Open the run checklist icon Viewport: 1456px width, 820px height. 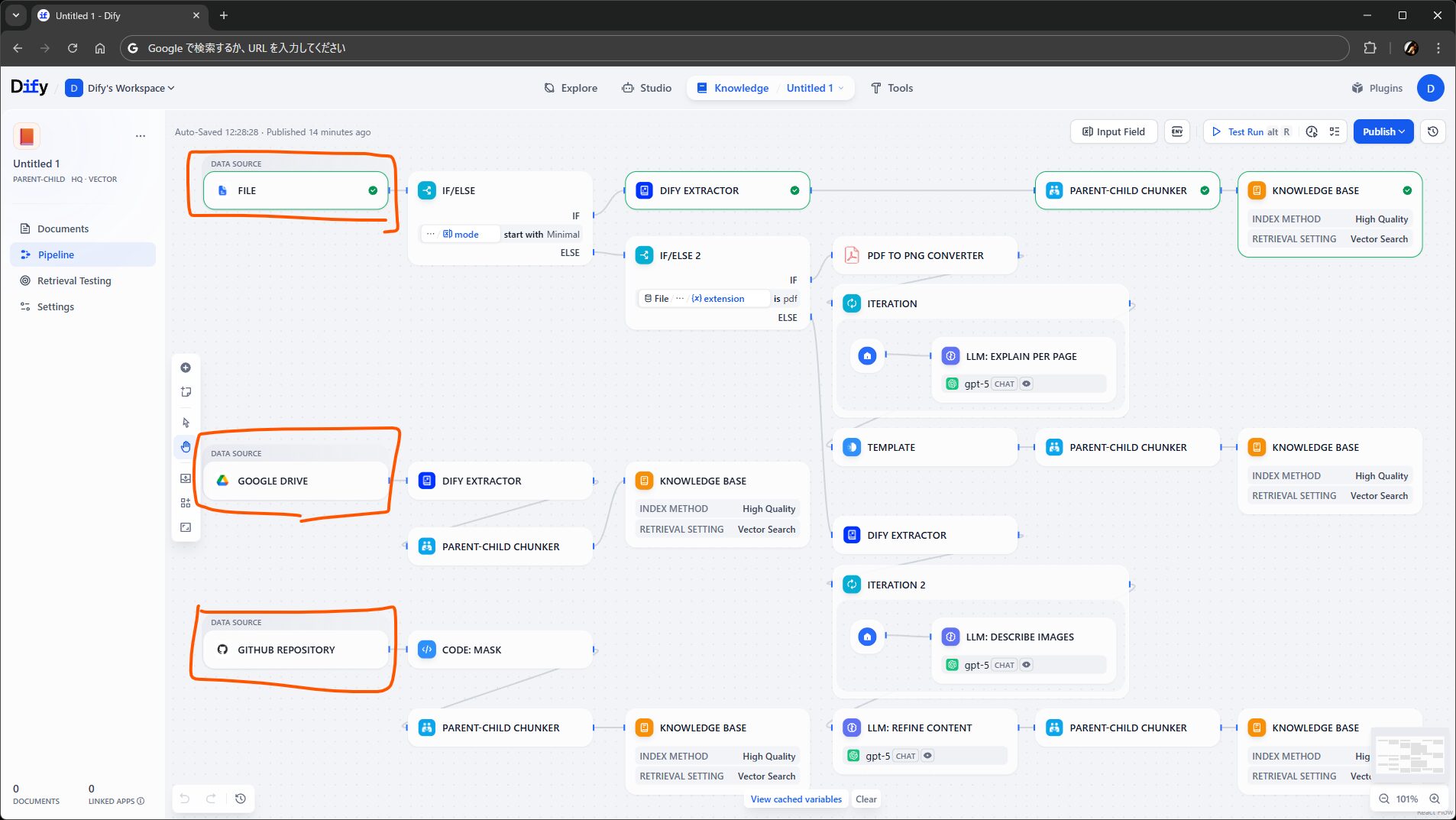coord(1335,131)
